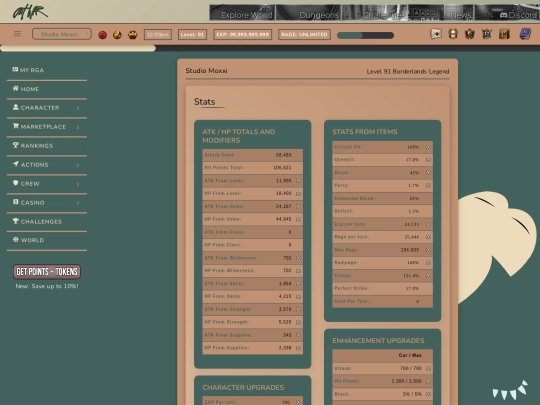The height and width of the screenshot is (405, 540).
Task: Click the cream progress bar under the toolbar
Action: pyautogui.click(x=78, y=48)
